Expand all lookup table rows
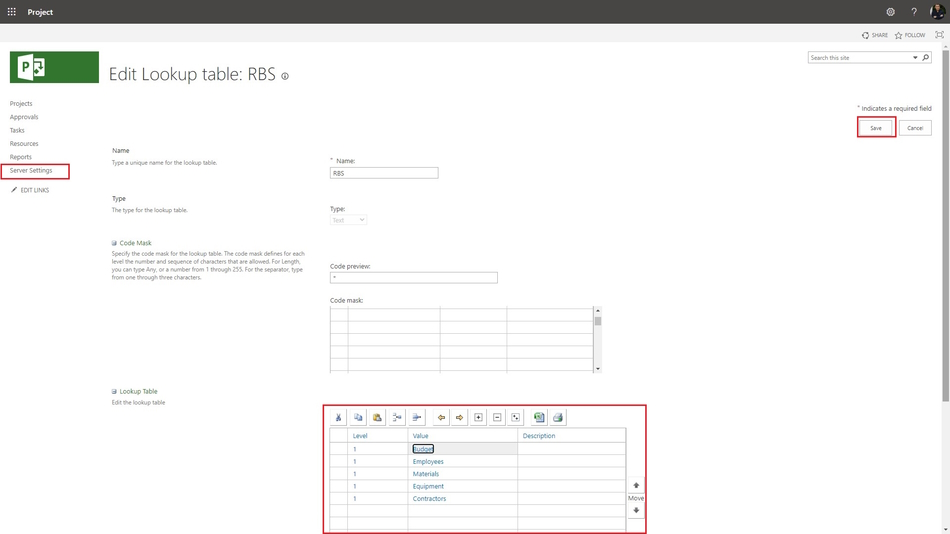950x534 pixels. 516,417
